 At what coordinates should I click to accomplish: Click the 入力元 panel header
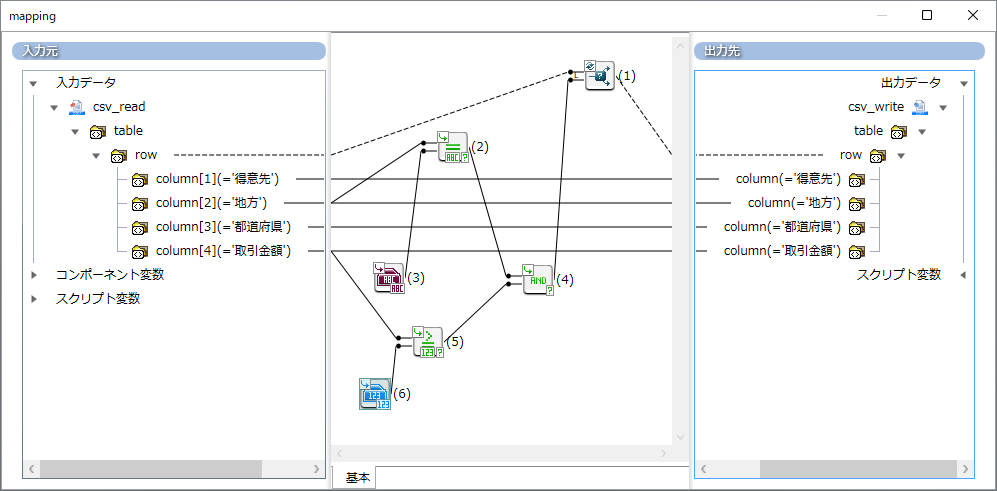169,51
